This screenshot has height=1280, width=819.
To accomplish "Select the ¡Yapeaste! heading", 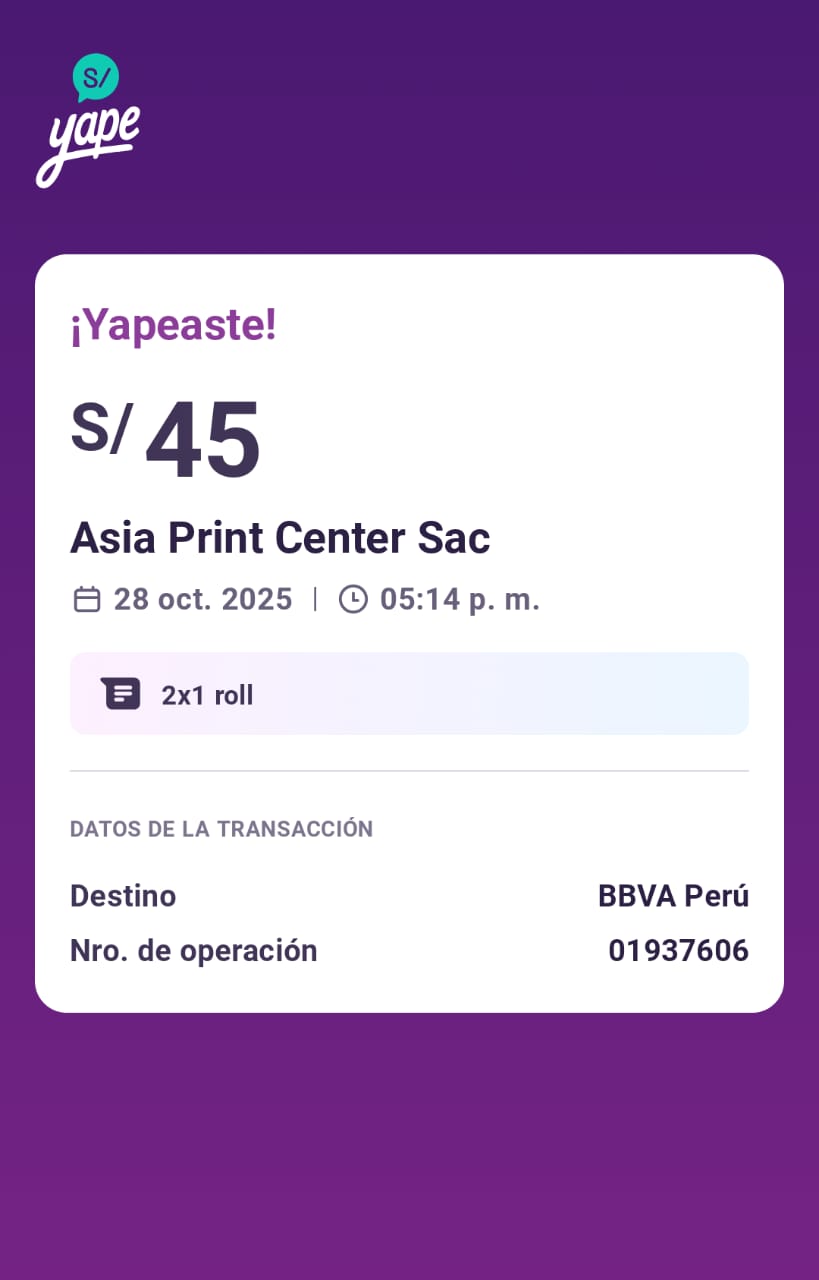I will click(173, 326).
